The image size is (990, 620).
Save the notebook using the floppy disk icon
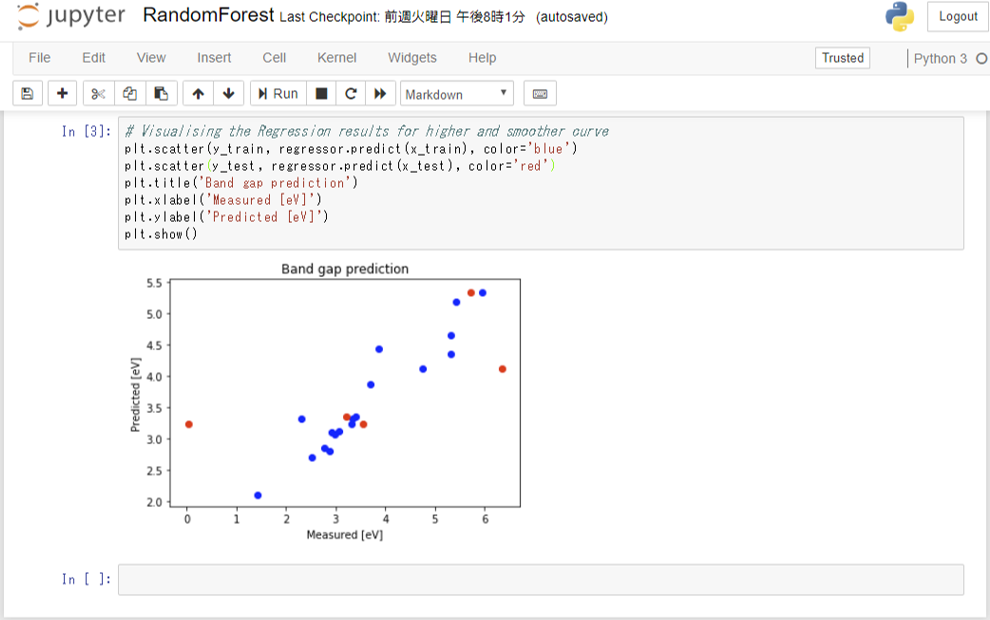[x=26, y=92]
